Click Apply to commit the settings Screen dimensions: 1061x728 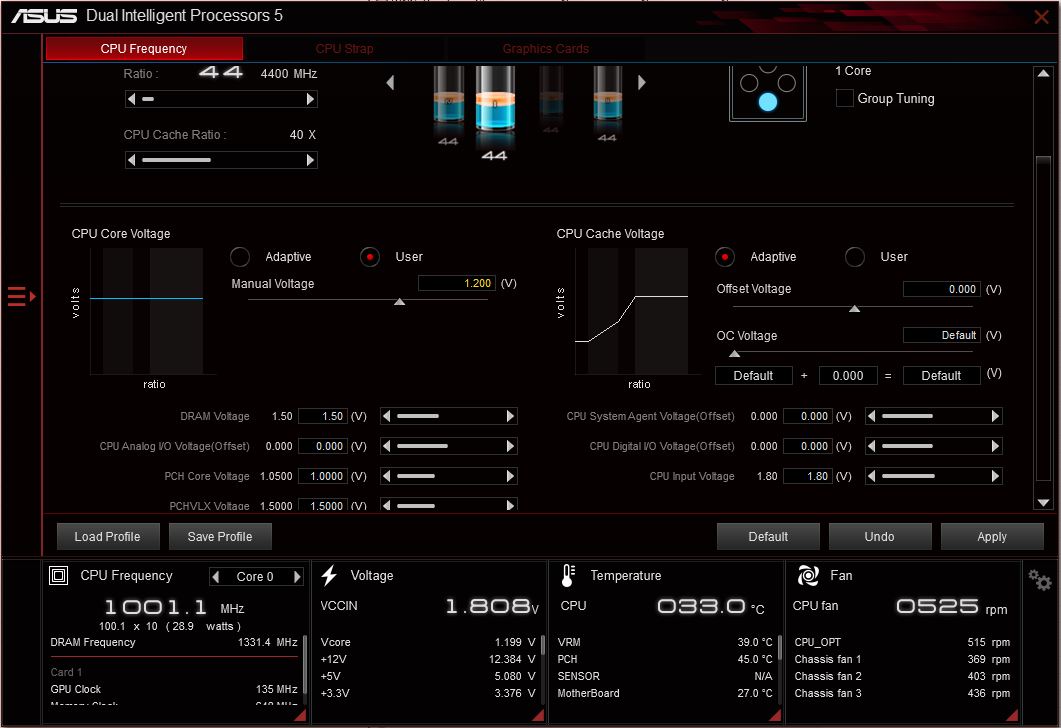992,537
